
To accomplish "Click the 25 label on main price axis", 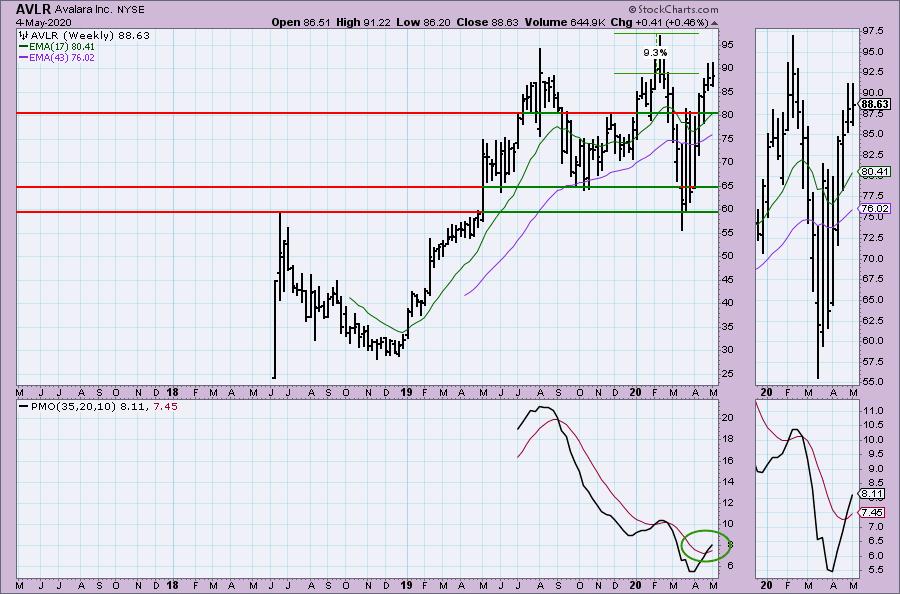I will pos(727,374).
